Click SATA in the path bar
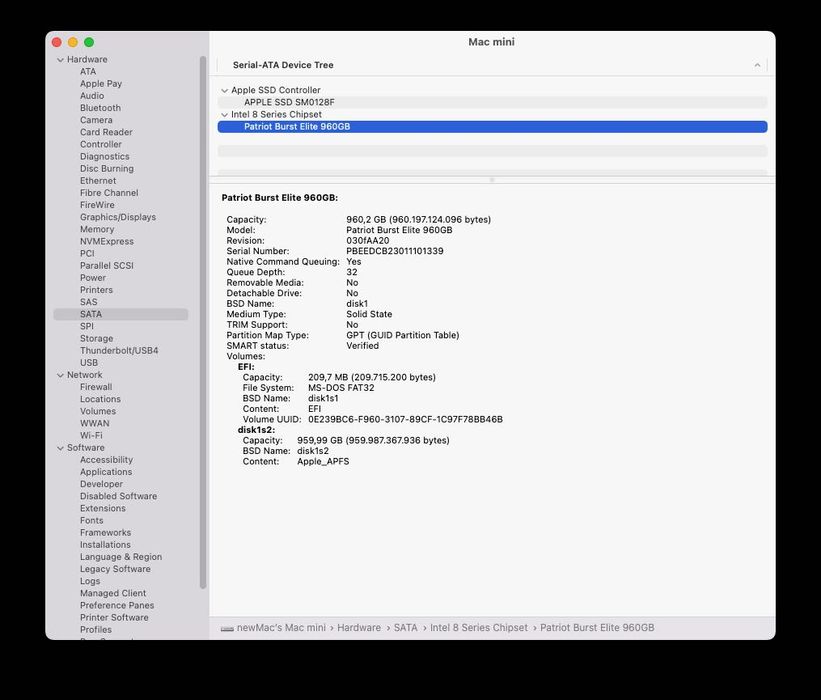821x700 pixels. pyautogui.click(x=405, y=628)
